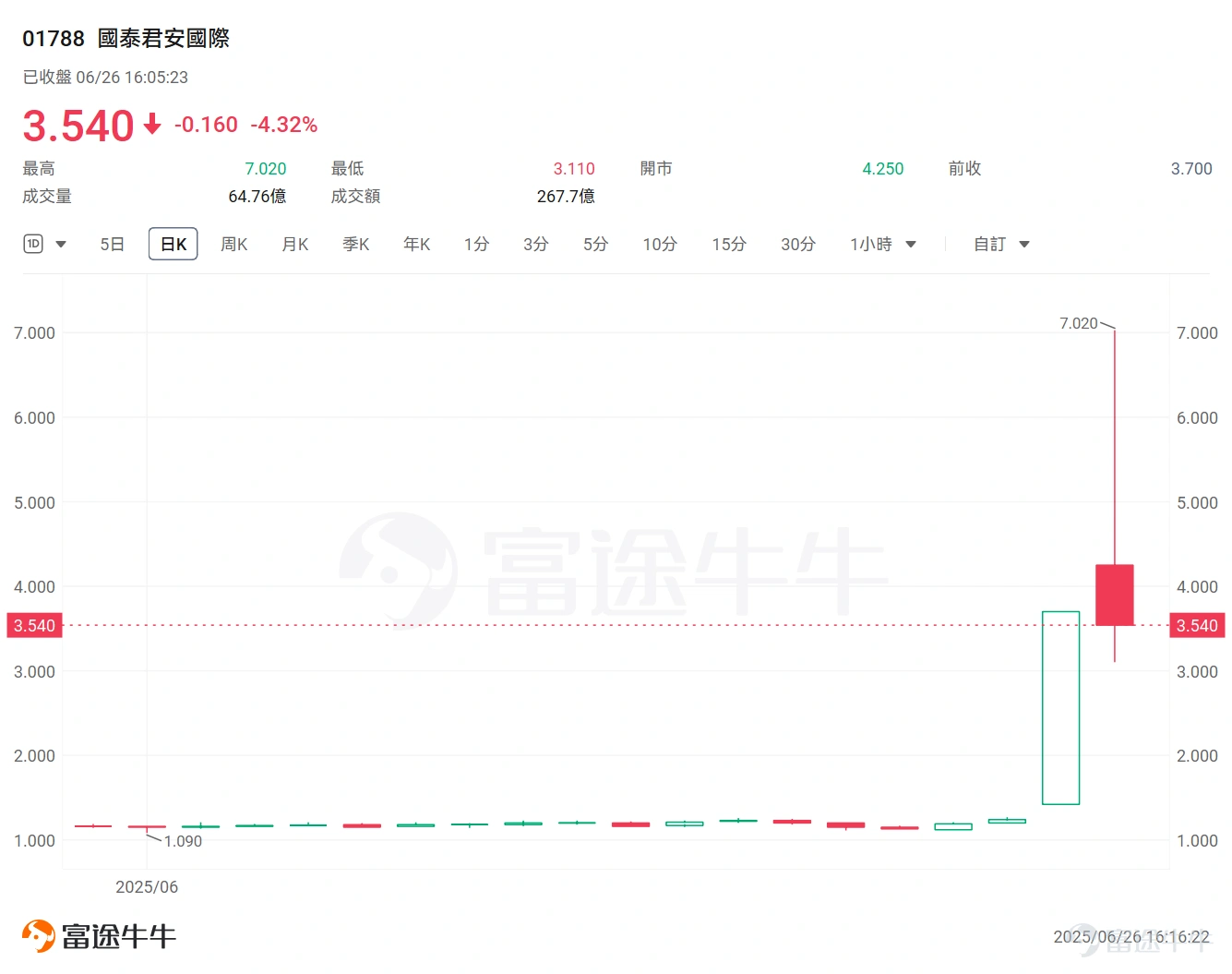Click the 1D candlestick chart icon
This screenshot has width=1232, height=974.
[32, 243]
